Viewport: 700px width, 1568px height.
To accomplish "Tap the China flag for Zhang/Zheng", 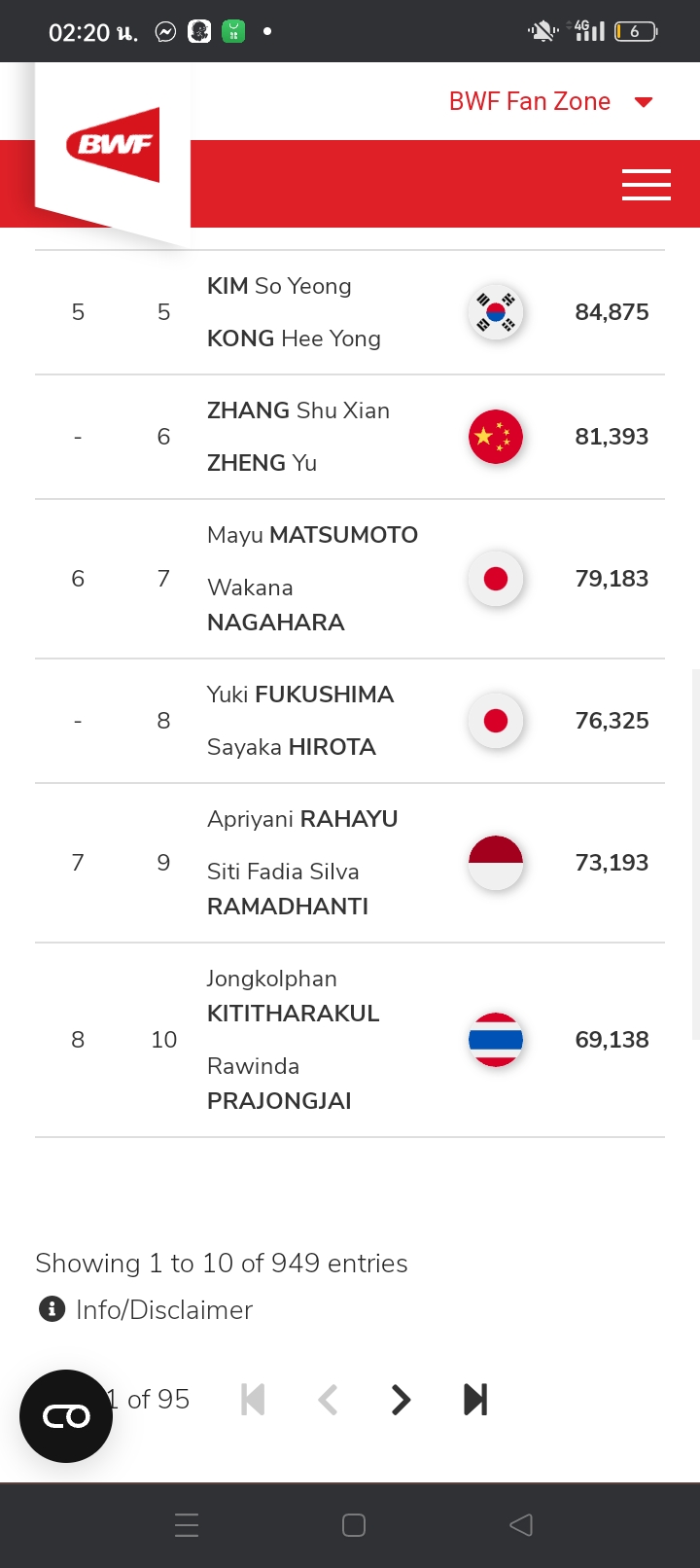I will coord(496,437).
